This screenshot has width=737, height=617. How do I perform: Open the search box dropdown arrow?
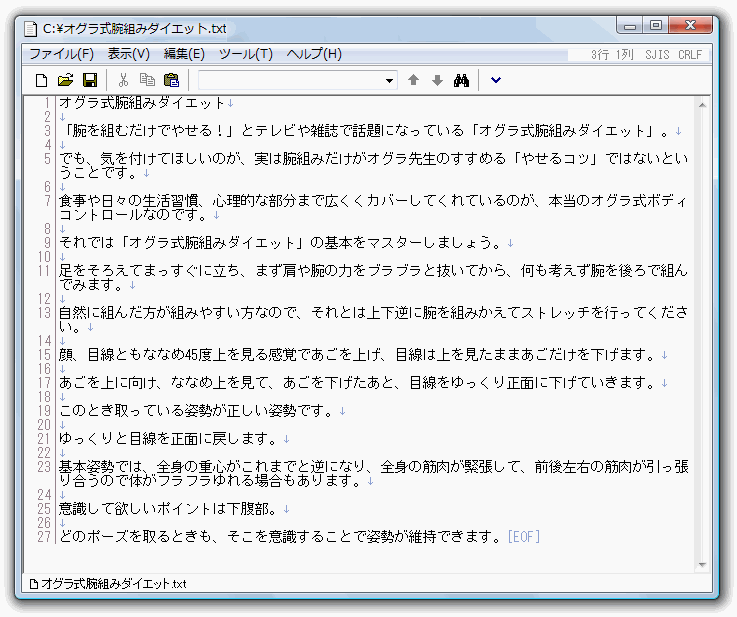tap(389, 81)
